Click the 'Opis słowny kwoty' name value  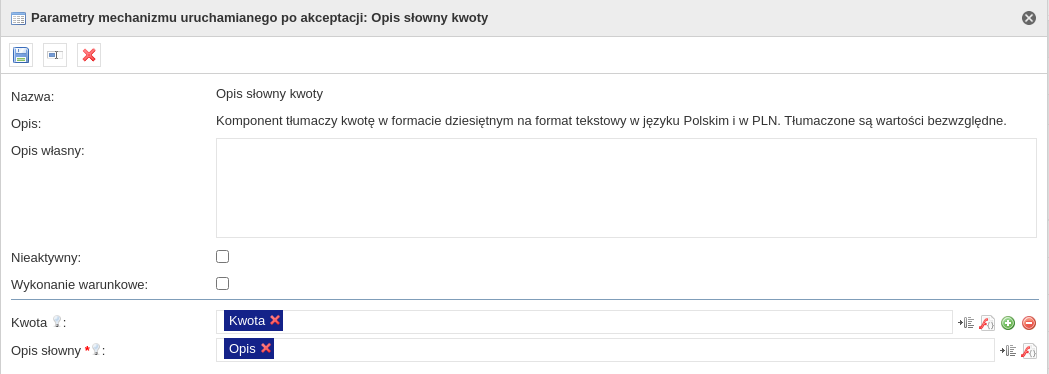pyautogui.click(x=270, y=94)
